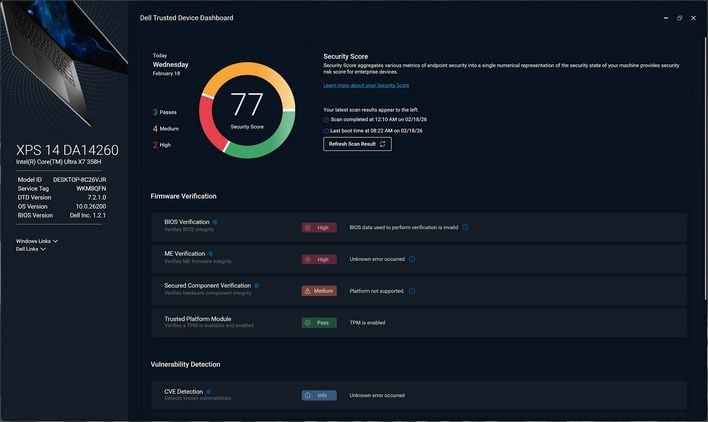Click the 'Security Score' panel heading
708x422 pixels.
(x=345, y=56)
